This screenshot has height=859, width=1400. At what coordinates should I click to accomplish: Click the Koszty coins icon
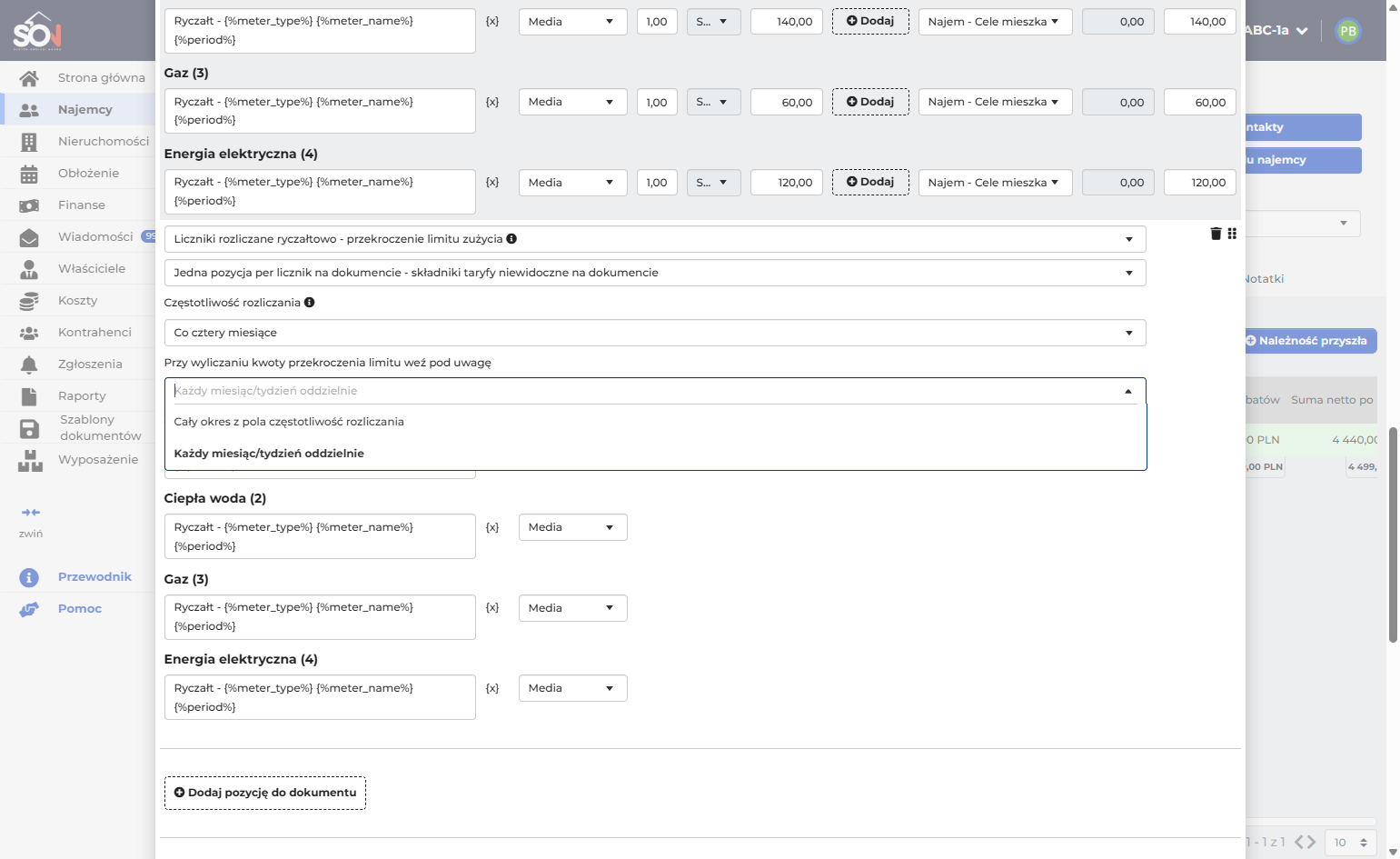pyautogui.click(x=29, y=301)
